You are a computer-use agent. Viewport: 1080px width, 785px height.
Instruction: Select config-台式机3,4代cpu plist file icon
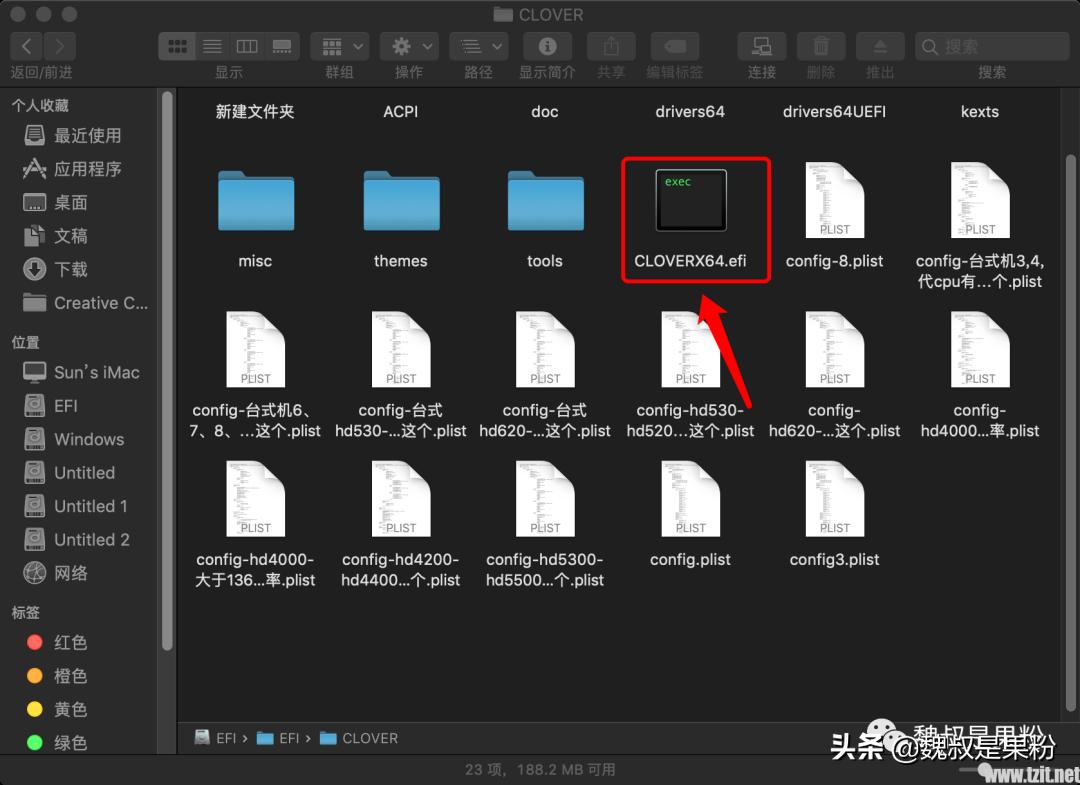click(979, 200)
